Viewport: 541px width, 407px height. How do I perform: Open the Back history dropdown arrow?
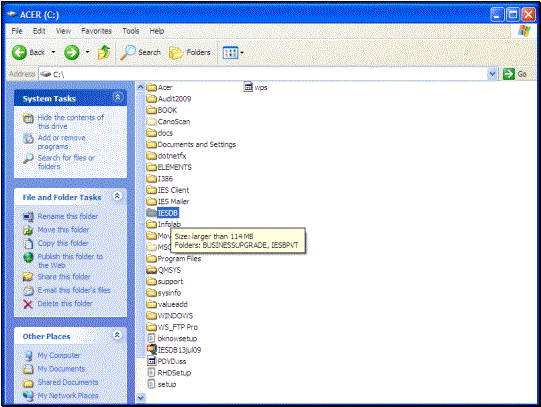coord(53,52)
